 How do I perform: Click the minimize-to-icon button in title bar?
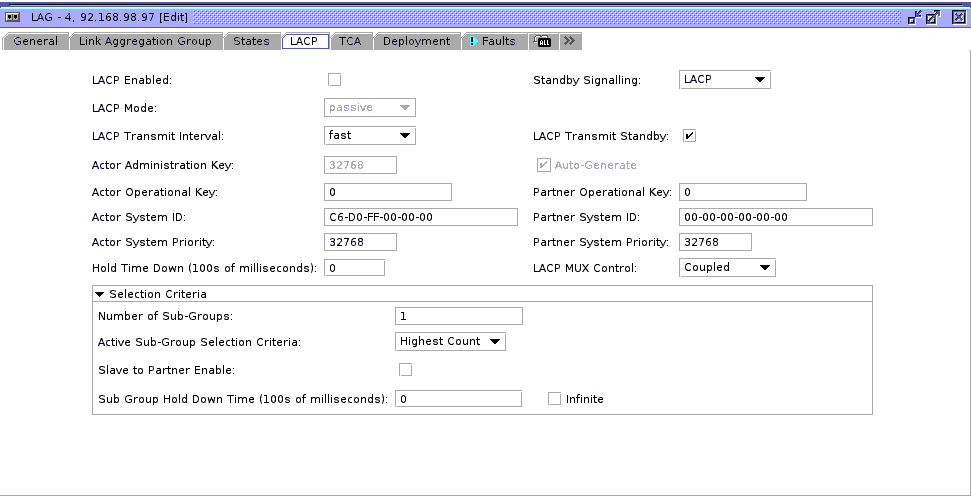click(914, 17)
